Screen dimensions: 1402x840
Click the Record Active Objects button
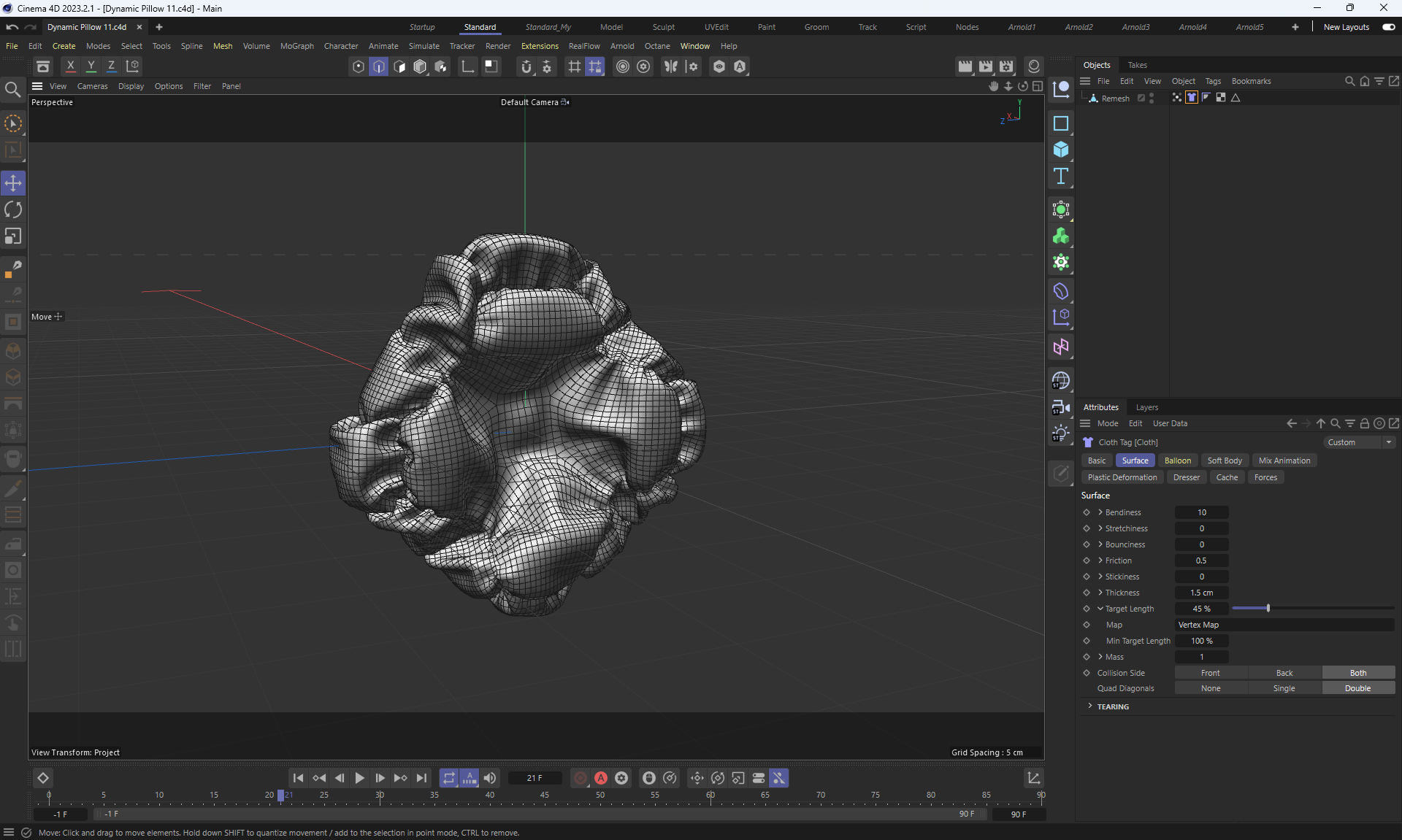(581, 778)
